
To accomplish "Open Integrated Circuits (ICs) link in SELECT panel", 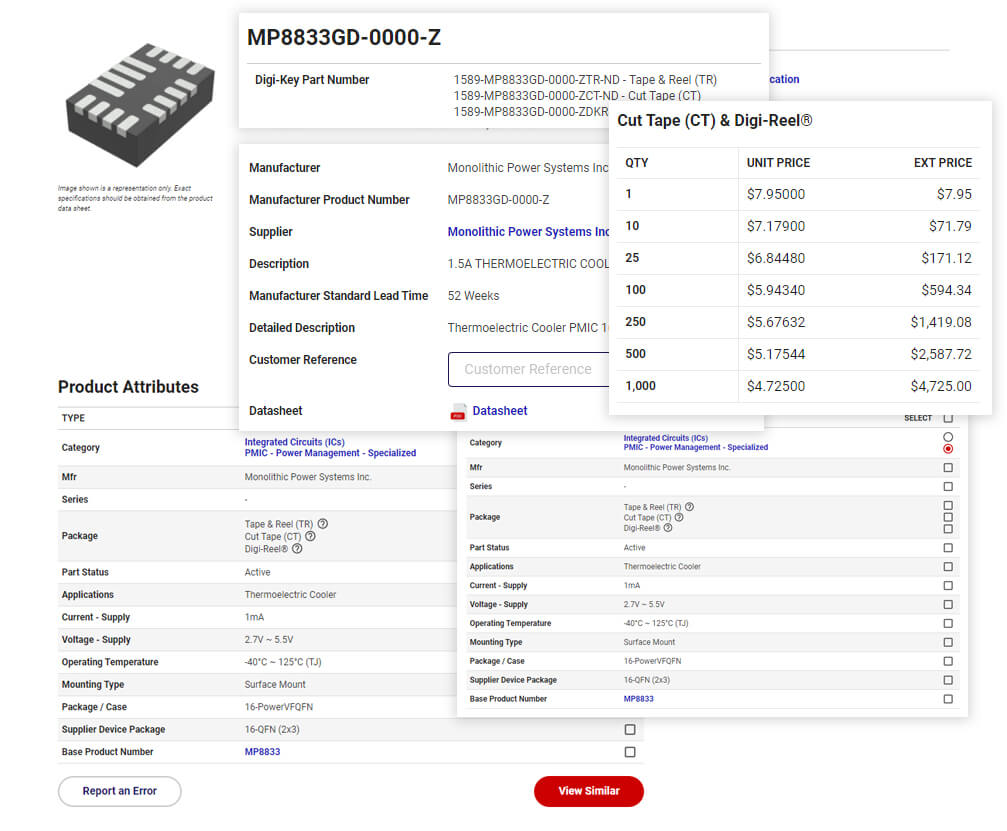I will pos(665,438).
